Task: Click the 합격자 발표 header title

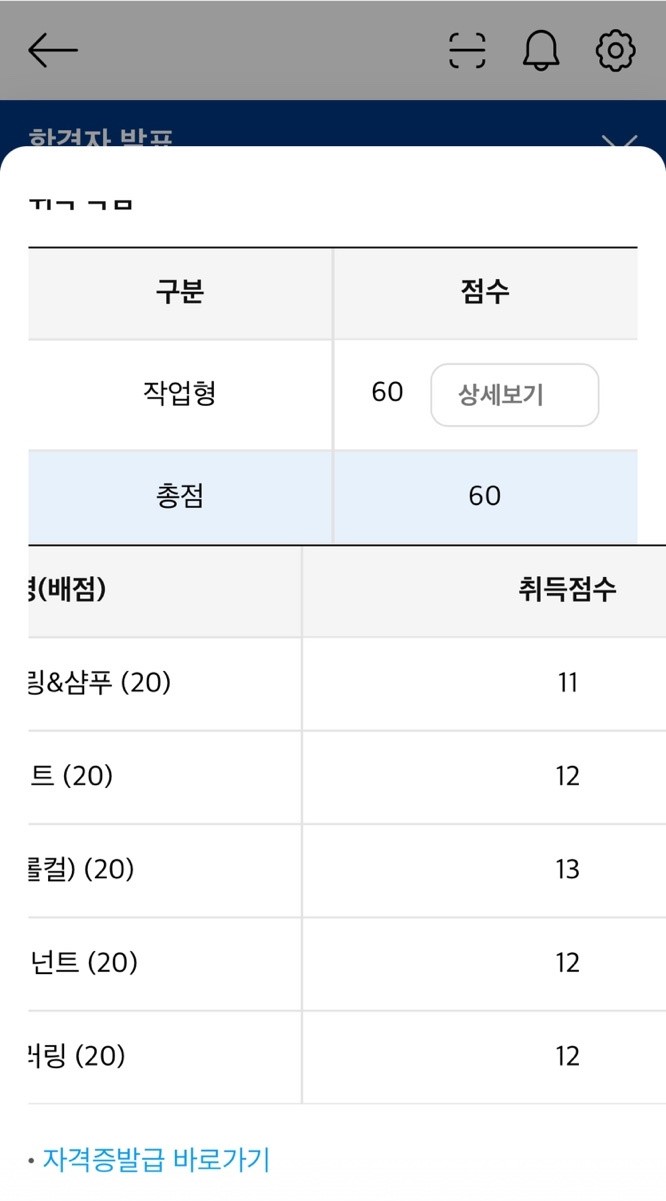Action: click(100, 138)
